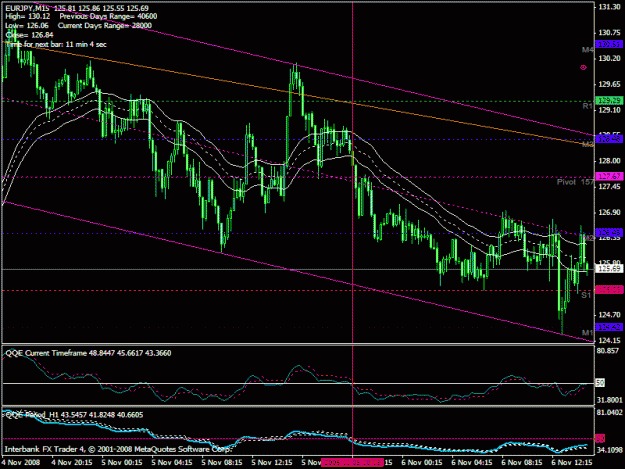
Task: Click the green R1 price tag on the axis
Action: pyautogui.click(x=609, y=101)
